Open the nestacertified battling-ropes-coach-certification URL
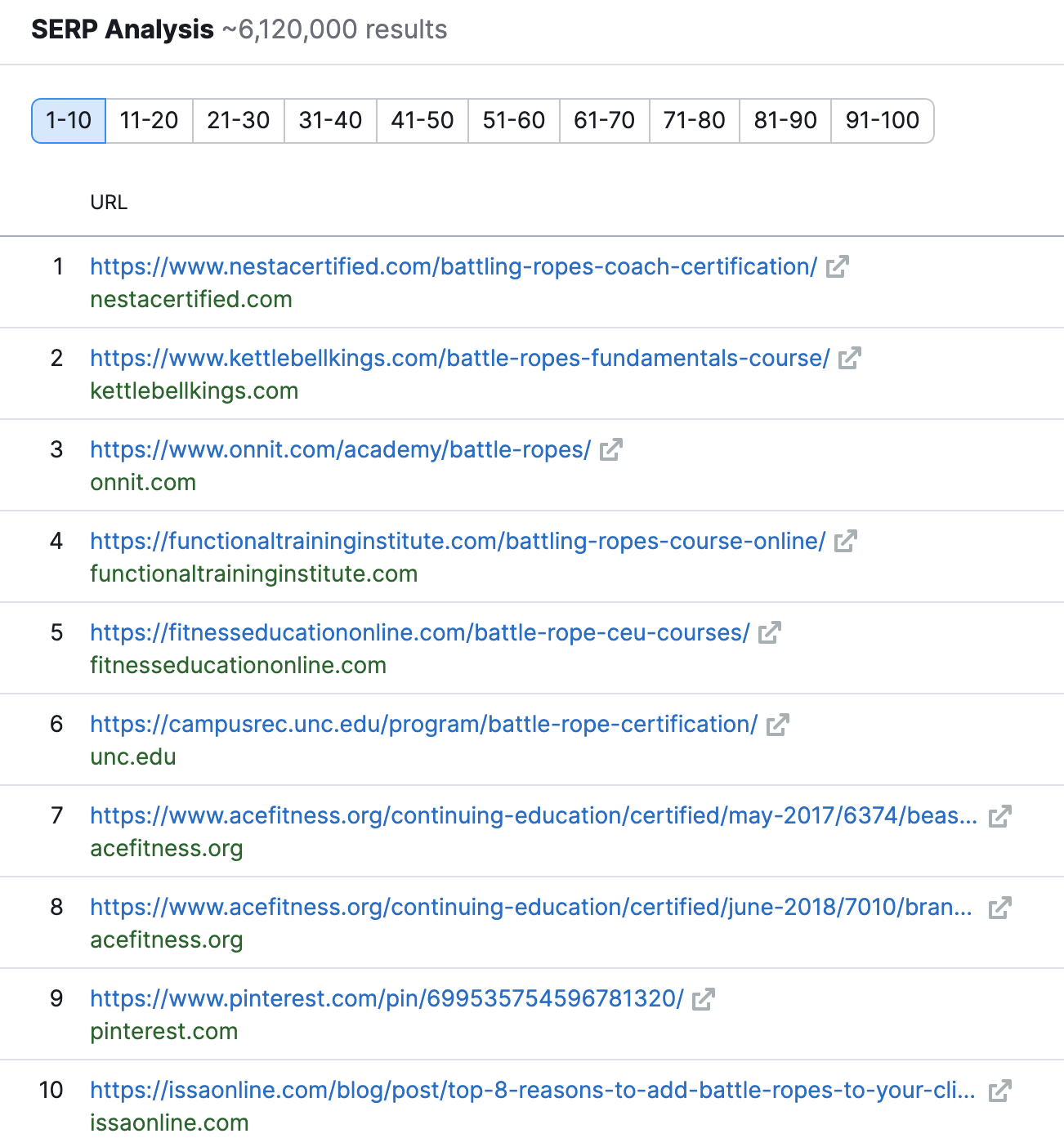Image resolution: width=1064 pixels, height=1147 pixels. click(454, 266)
